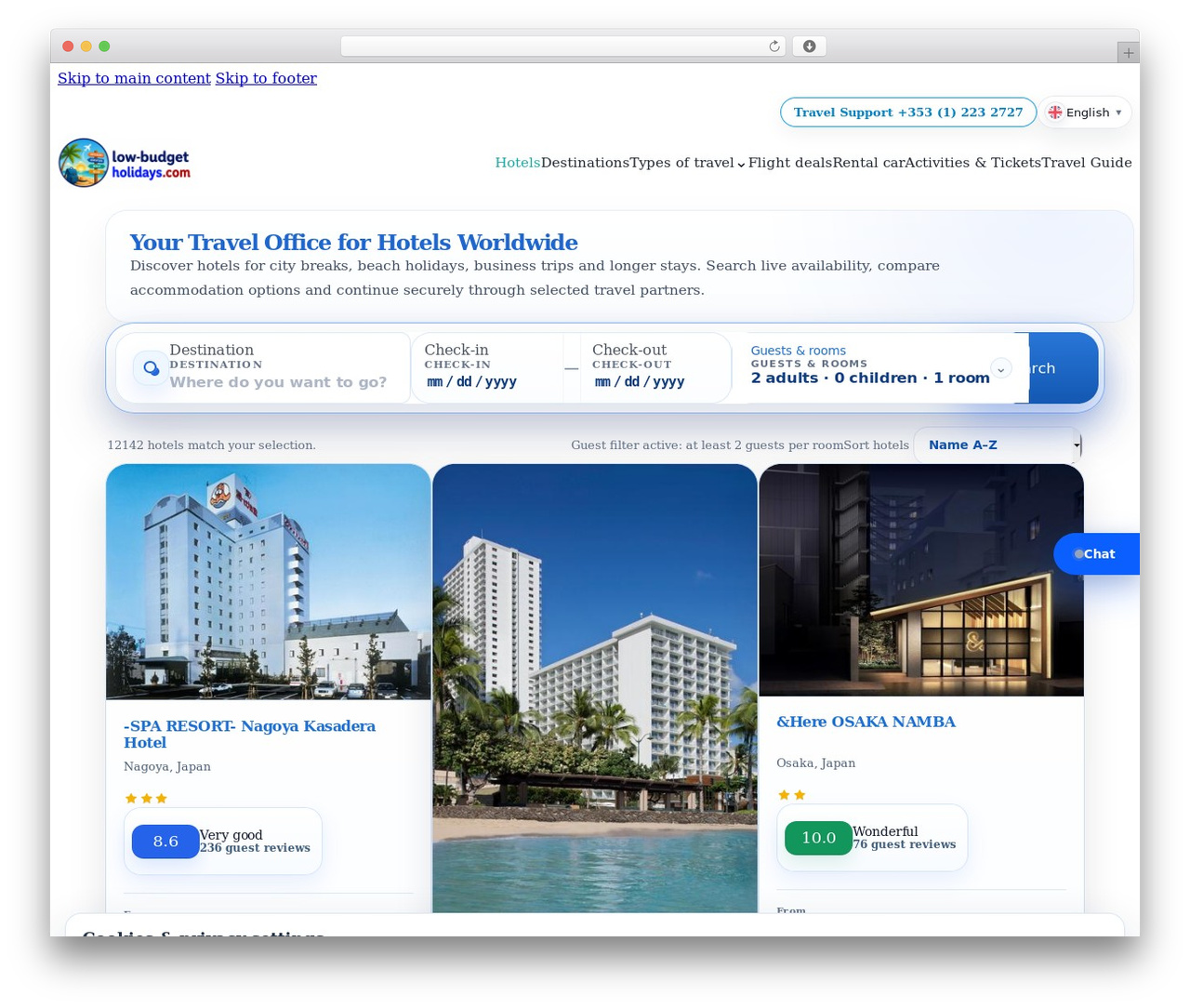The width and height of the screenshot is (1190, 1008).
Task: Click 'Your Travel Office for Hotels Worldwide' heading
Action: 353,243
